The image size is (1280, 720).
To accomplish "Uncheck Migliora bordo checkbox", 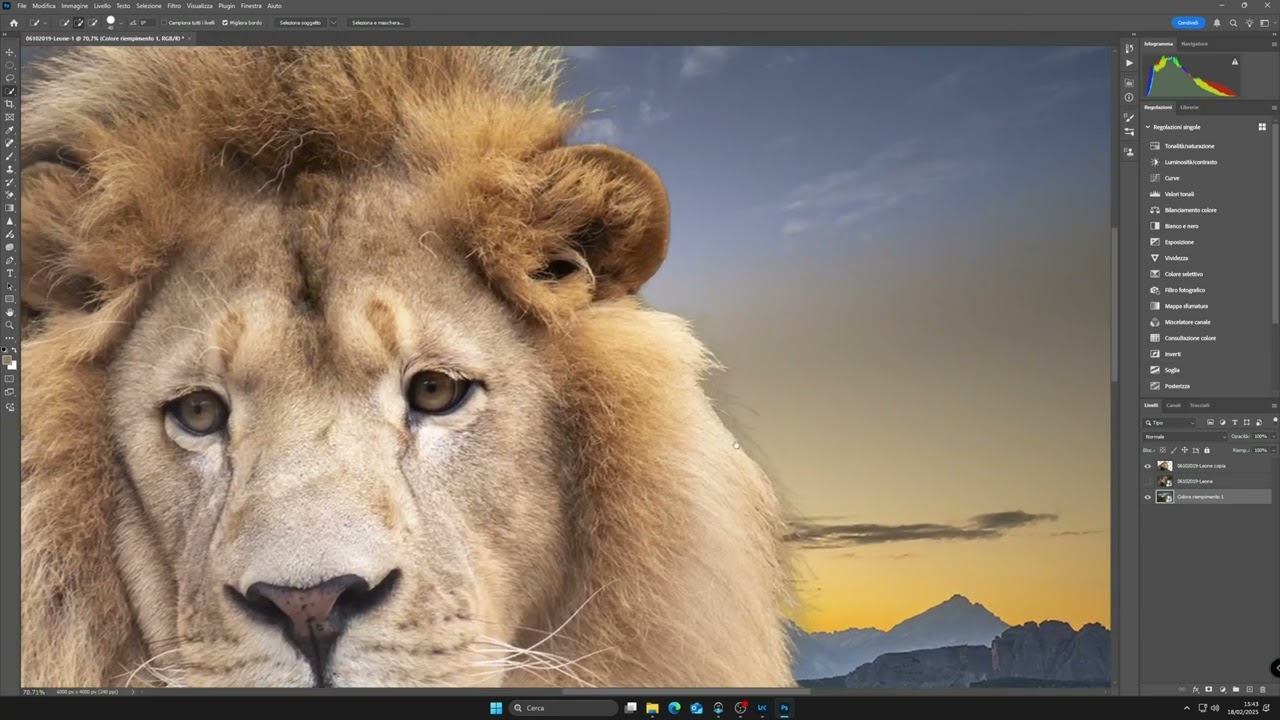I will pos(225,22).
